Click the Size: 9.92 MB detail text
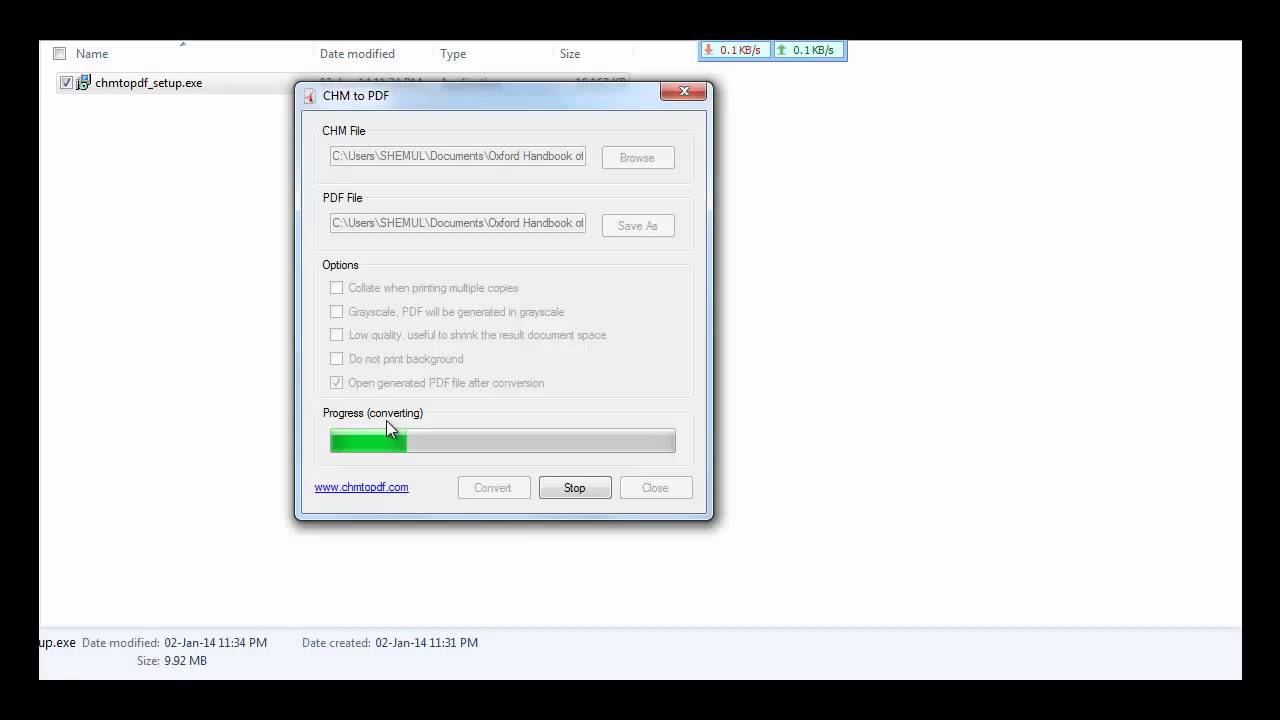 tap(172, 661)
